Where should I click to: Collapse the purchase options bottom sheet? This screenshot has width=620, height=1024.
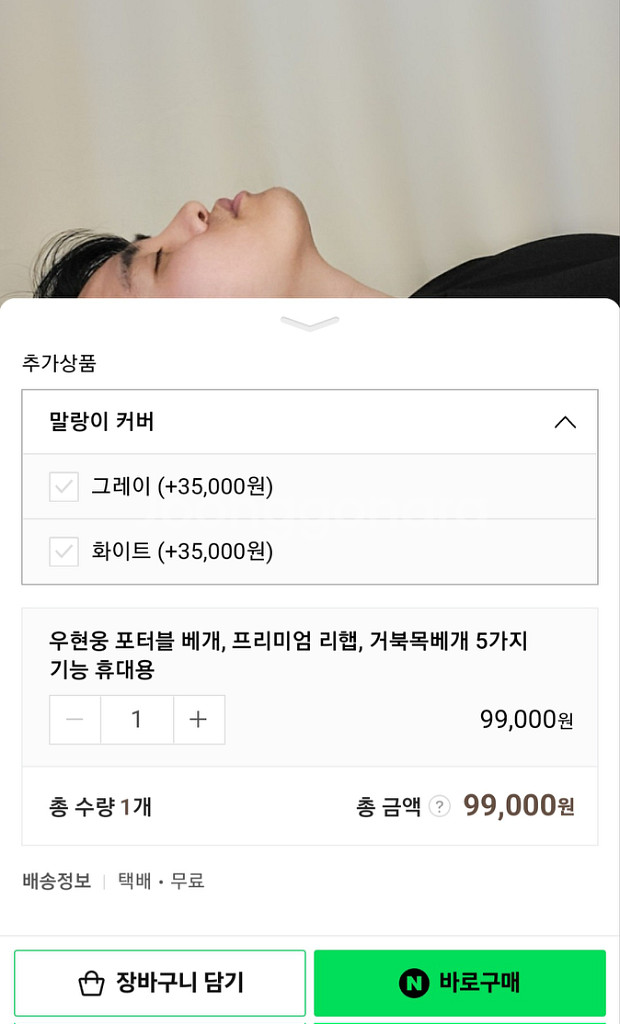coord(310,322)
